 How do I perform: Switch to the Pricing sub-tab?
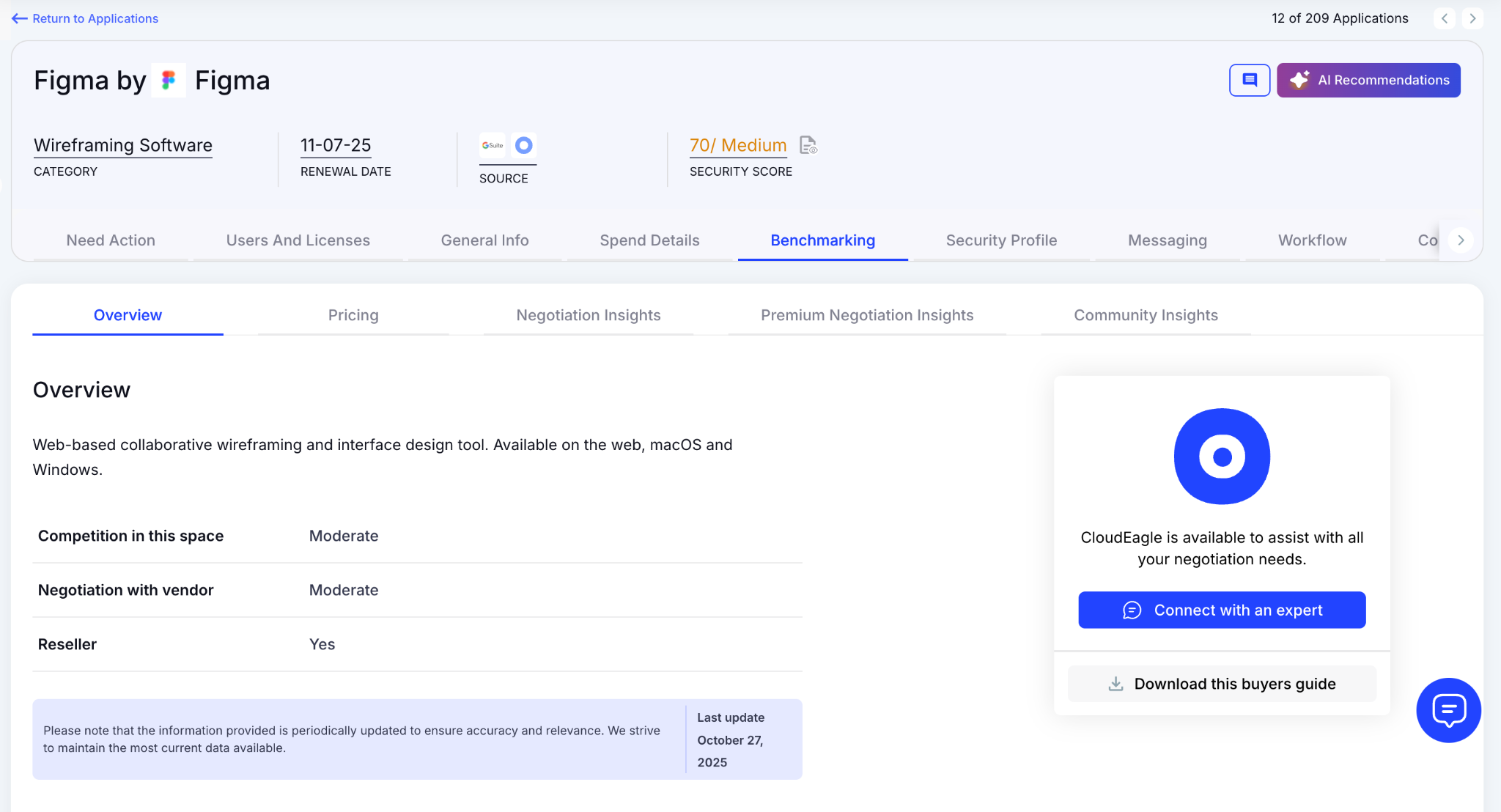(353, 315)
